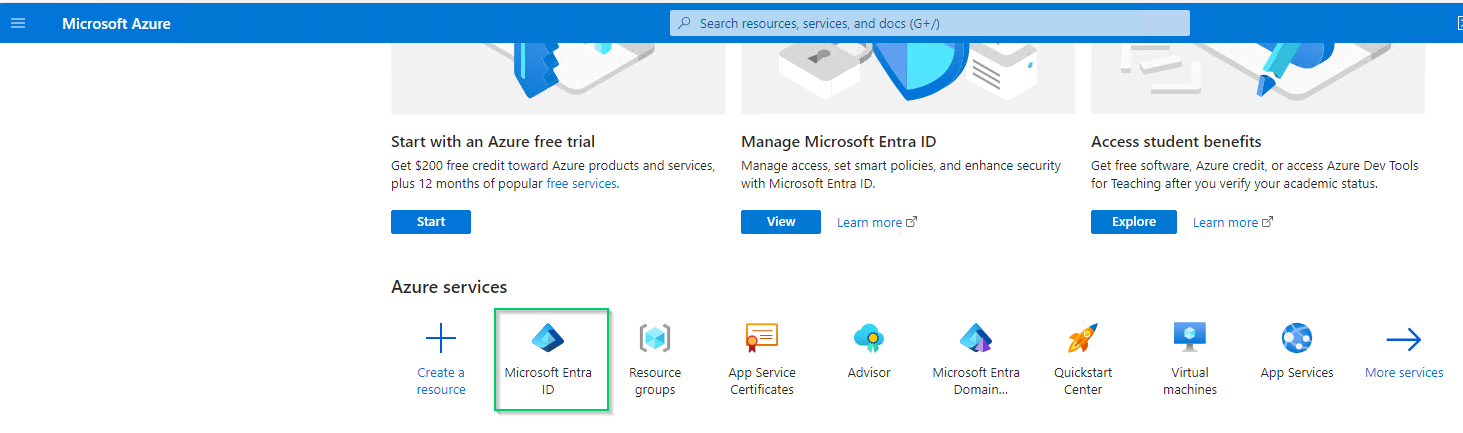Viewport: 1463px width, 433px height.
Task: Click the search resources input field
Action: click(930, 23)
